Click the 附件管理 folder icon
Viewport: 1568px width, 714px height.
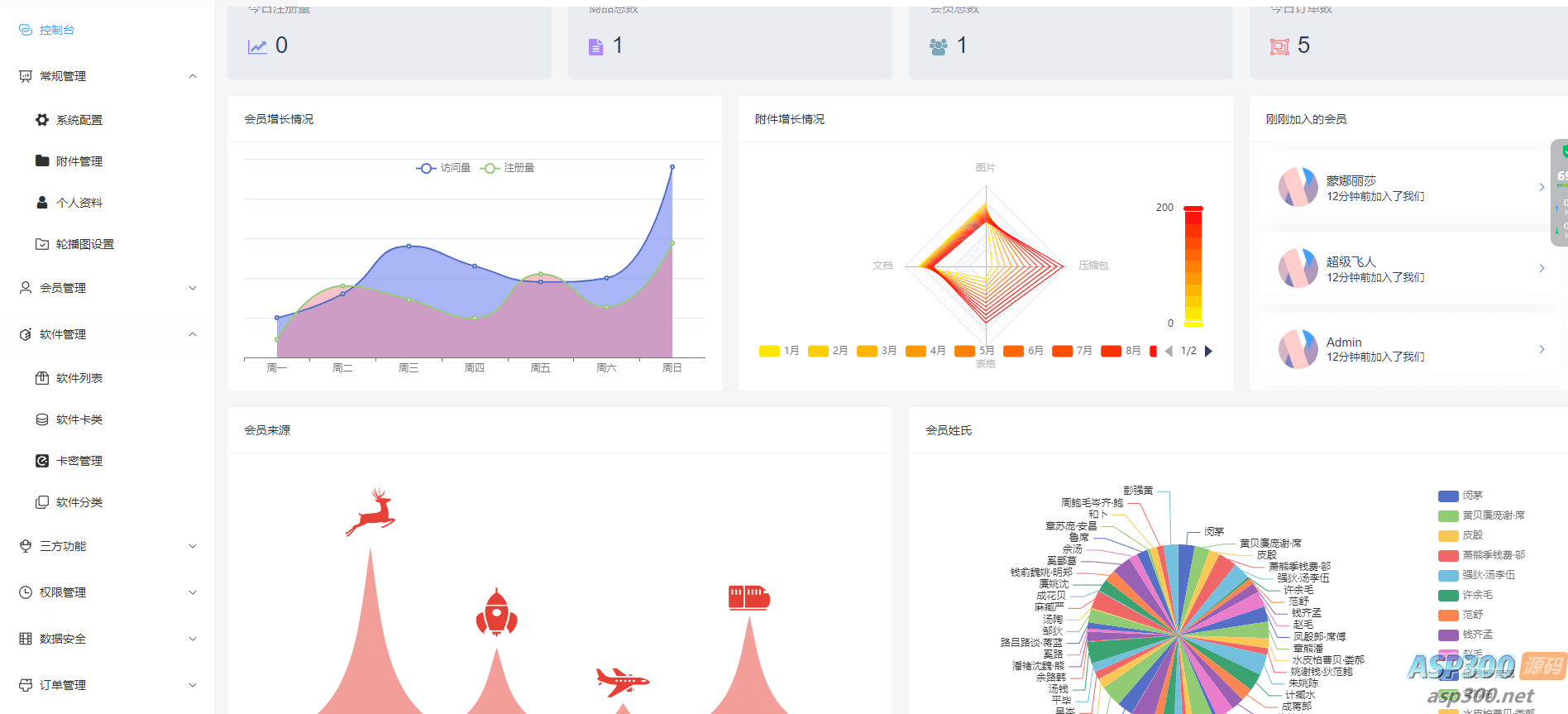42,161
